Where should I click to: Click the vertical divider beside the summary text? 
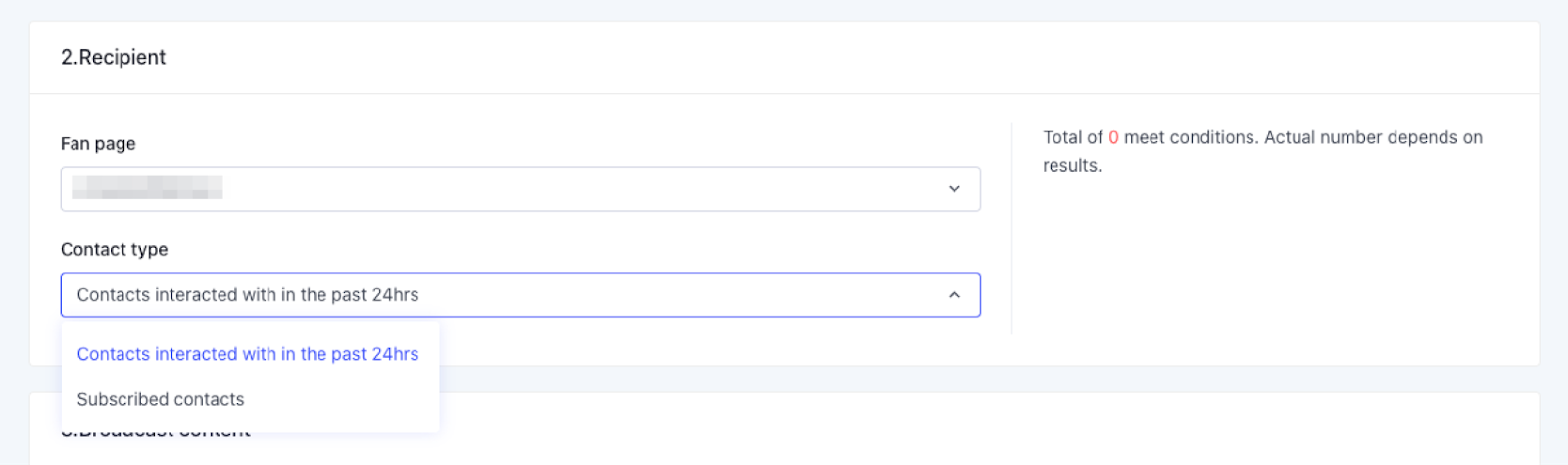(1011, 228)
